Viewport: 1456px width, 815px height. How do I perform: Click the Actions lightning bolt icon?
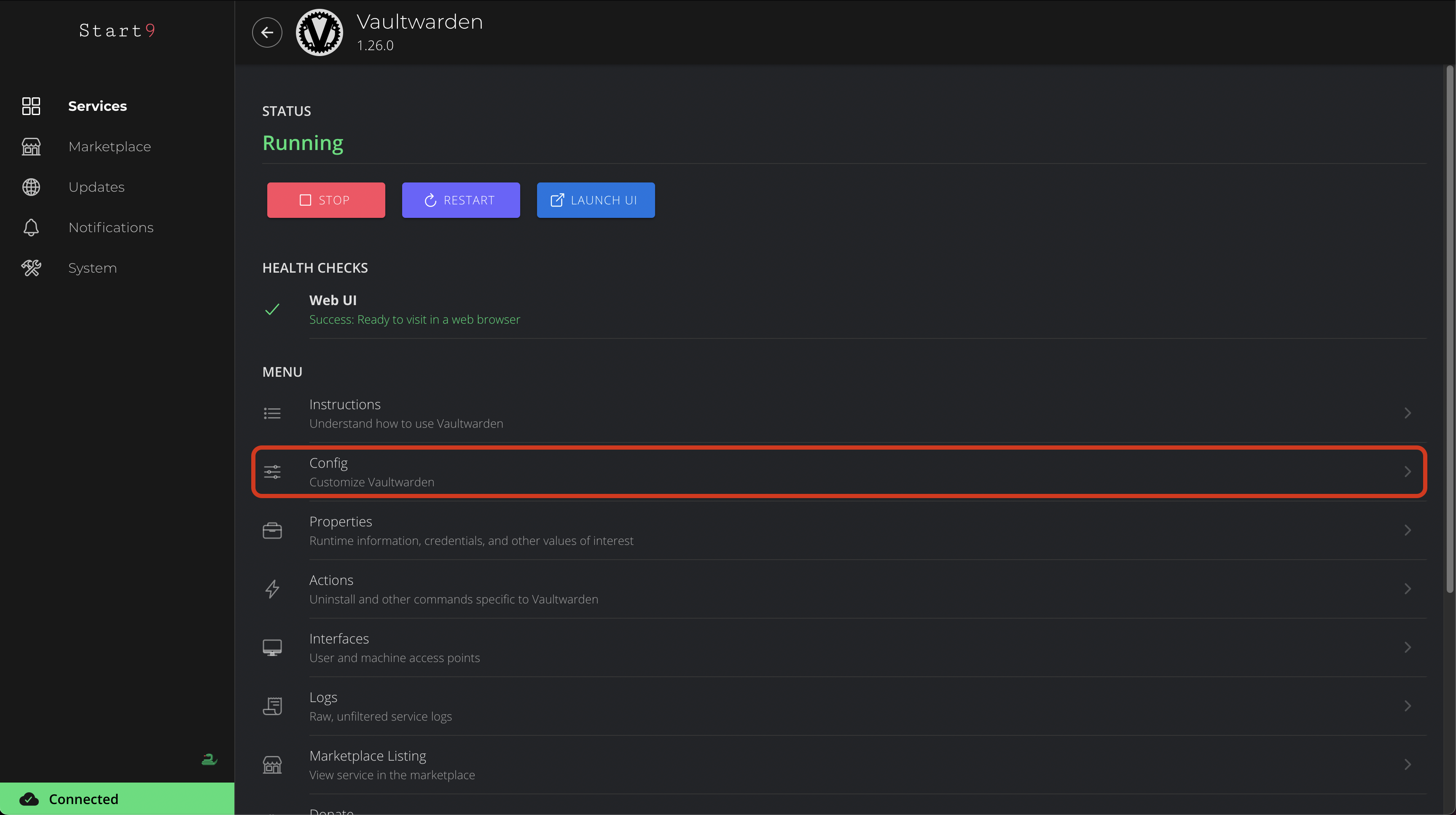click(x=272, y=589)
